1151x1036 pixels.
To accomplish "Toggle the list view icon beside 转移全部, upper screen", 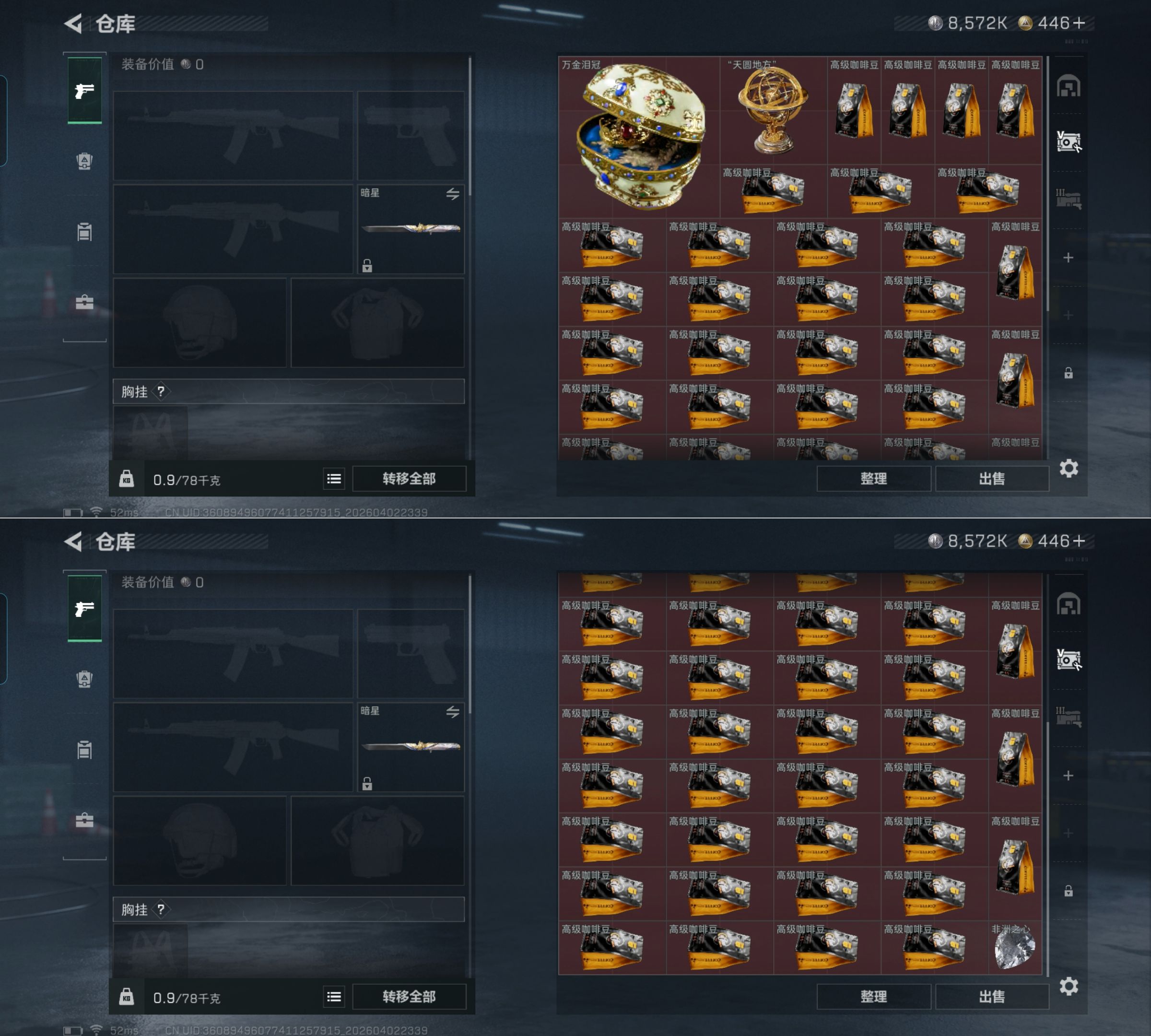I will click(334, 479).
